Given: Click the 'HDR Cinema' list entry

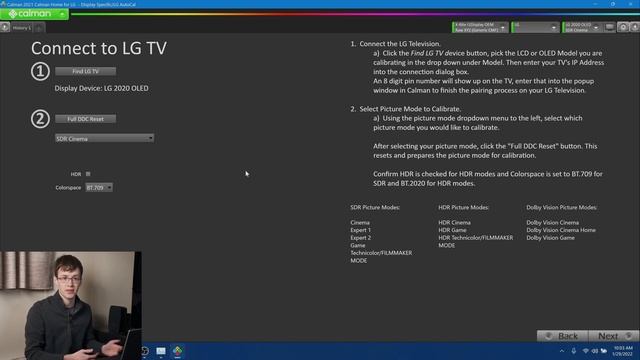Looking at the screenshot, I should click(x=454, y=222).
